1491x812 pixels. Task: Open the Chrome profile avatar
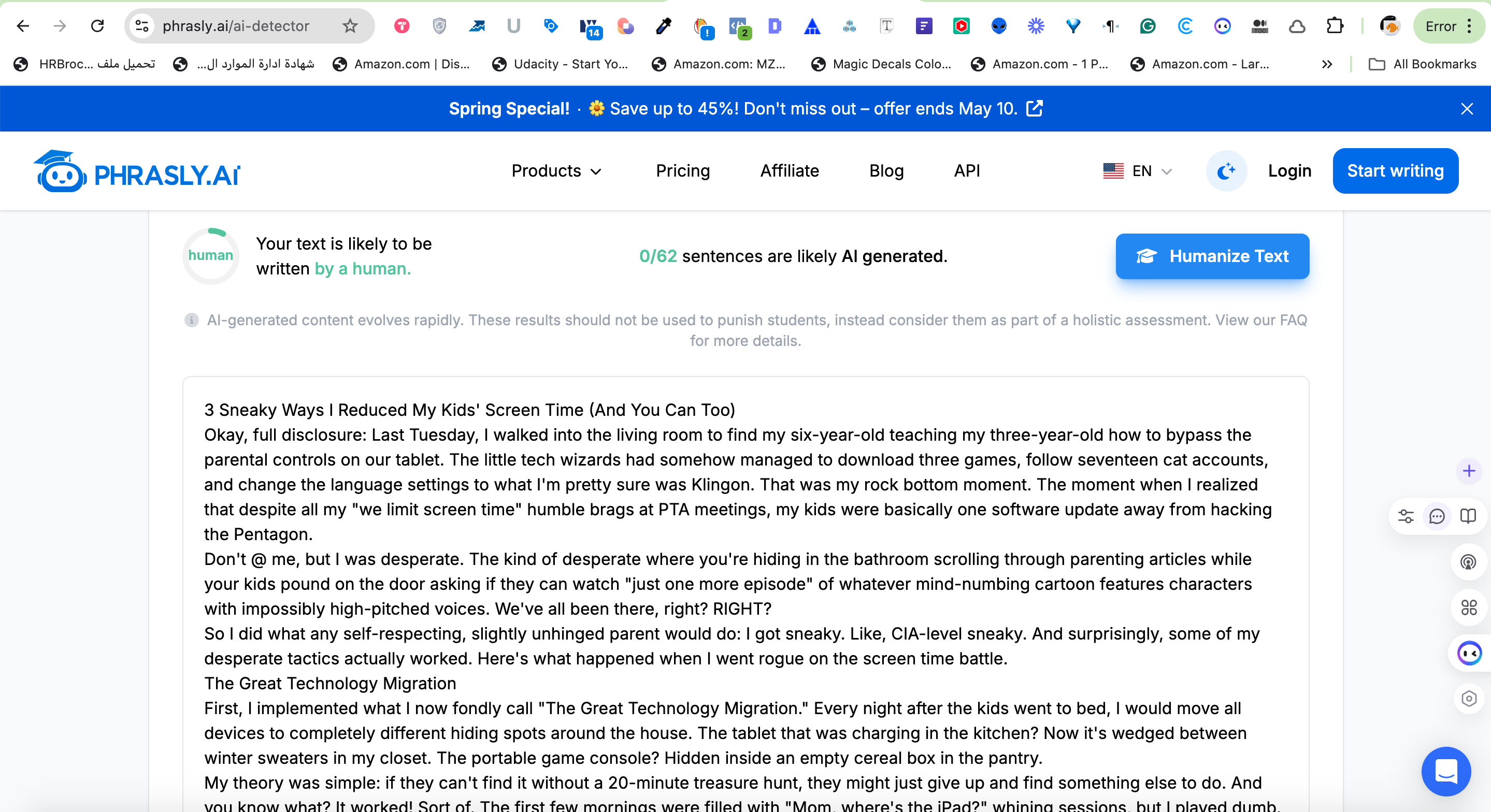tap(1389, 26)
